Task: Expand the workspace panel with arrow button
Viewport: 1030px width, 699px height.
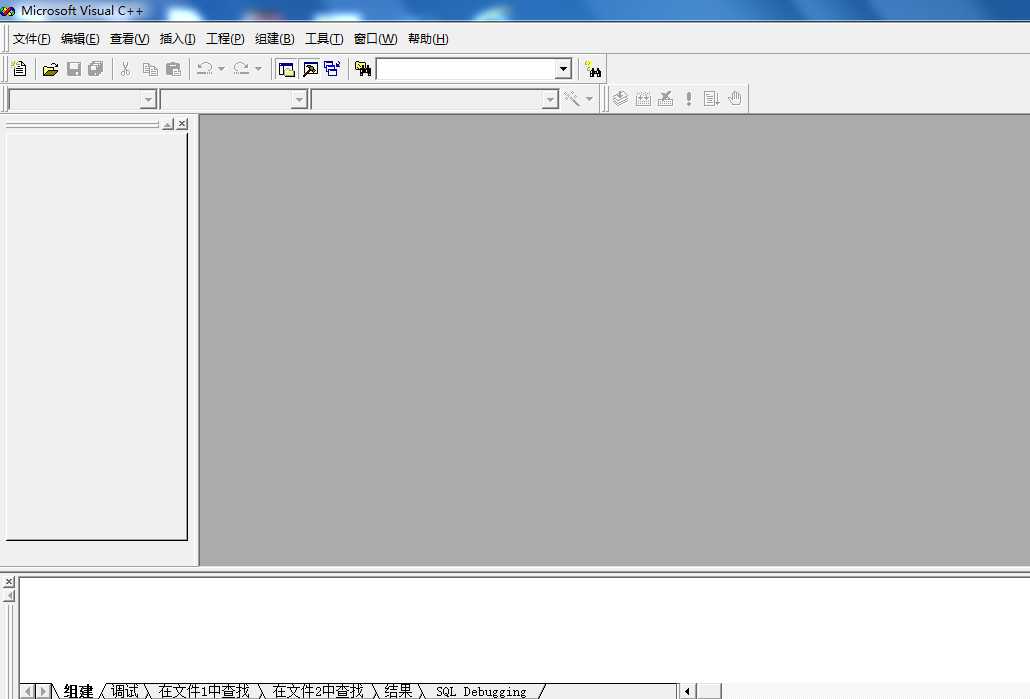Action: (x=168, y=124)
